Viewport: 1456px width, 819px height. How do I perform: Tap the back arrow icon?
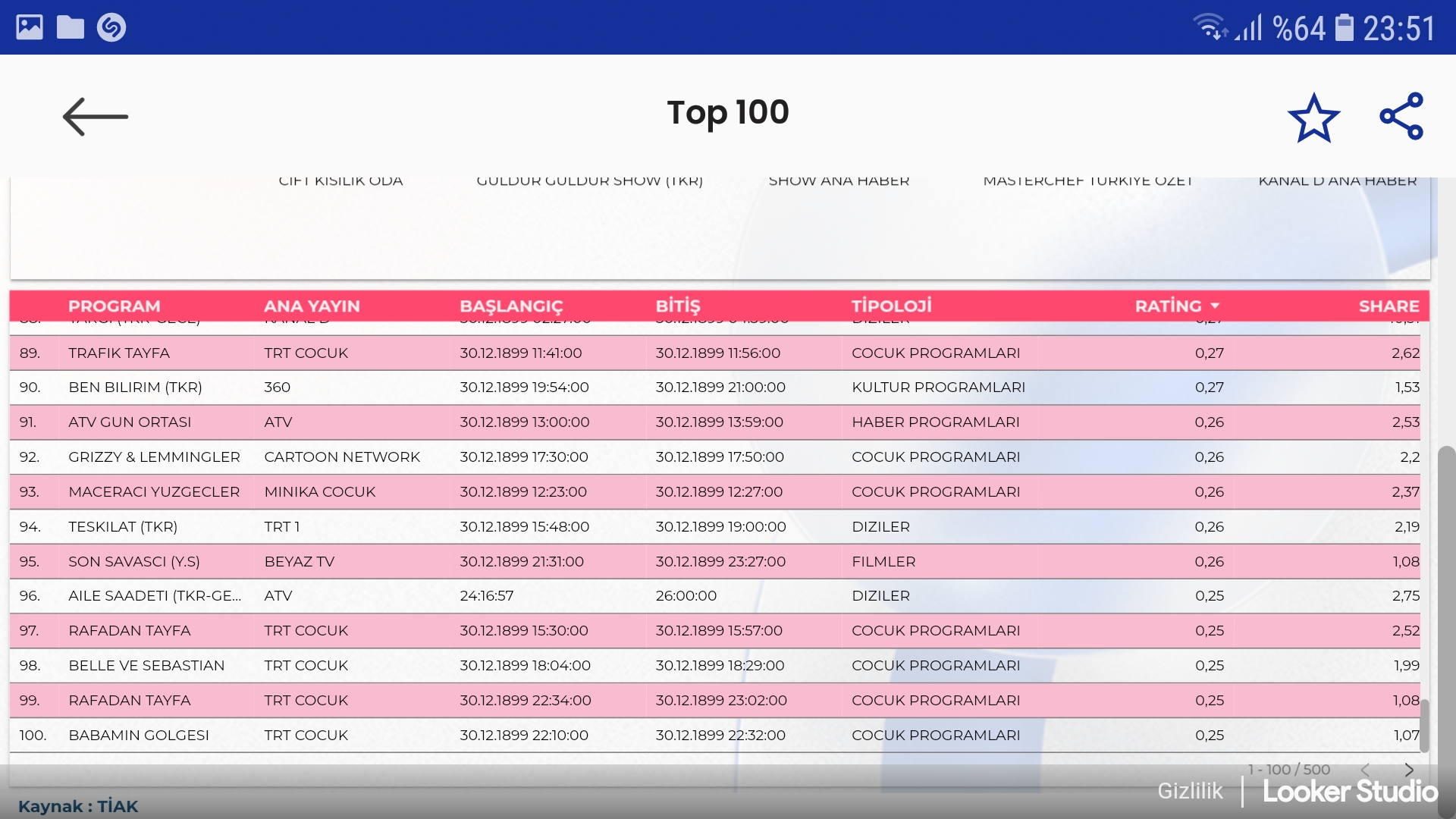coord(95,117)
